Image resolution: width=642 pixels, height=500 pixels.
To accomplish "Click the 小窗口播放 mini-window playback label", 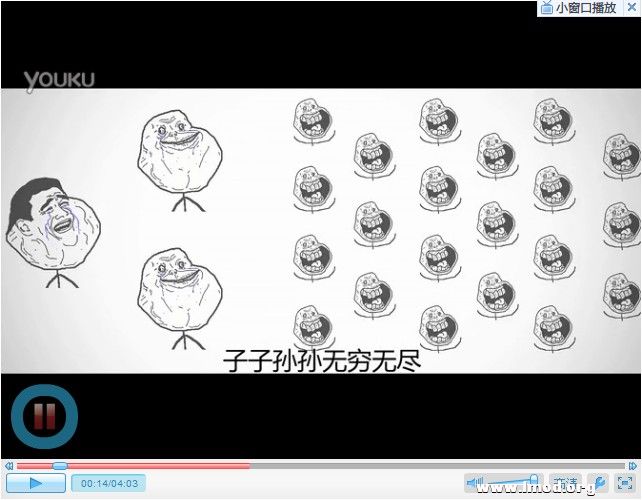I will tap(586, 8).
